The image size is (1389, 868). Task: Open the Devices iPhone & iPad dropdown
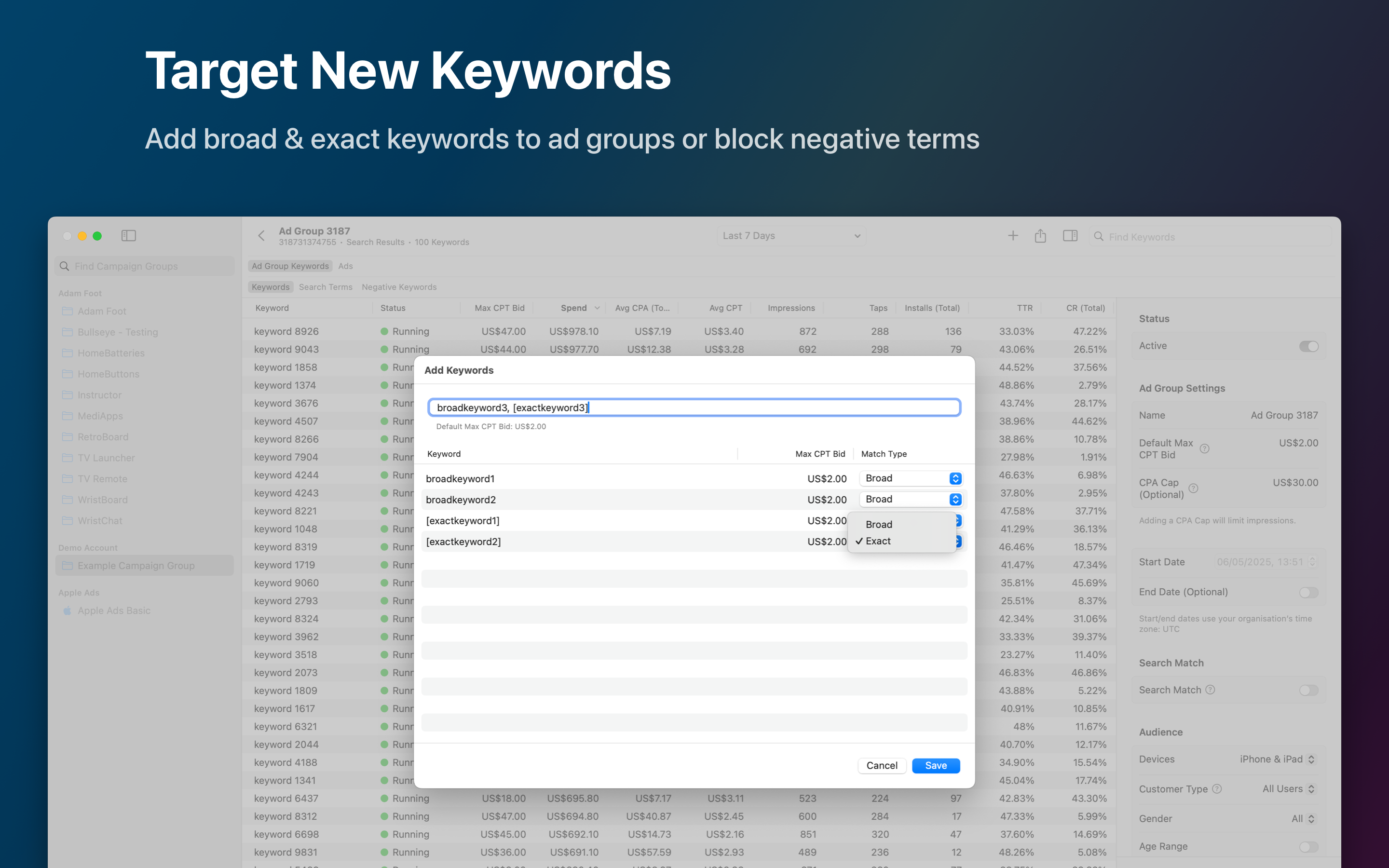click(x=1277, y=759)
